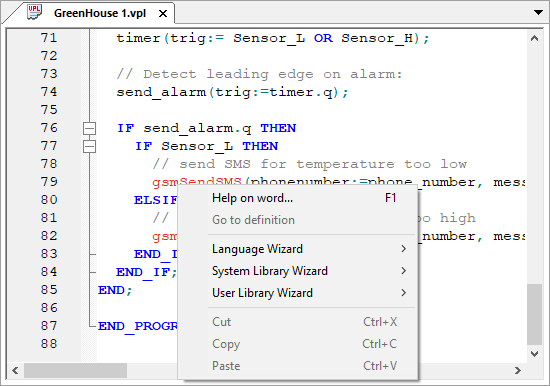Click the User Library Wizard submenu arrow
550x386 pixels.
(404, 293)
